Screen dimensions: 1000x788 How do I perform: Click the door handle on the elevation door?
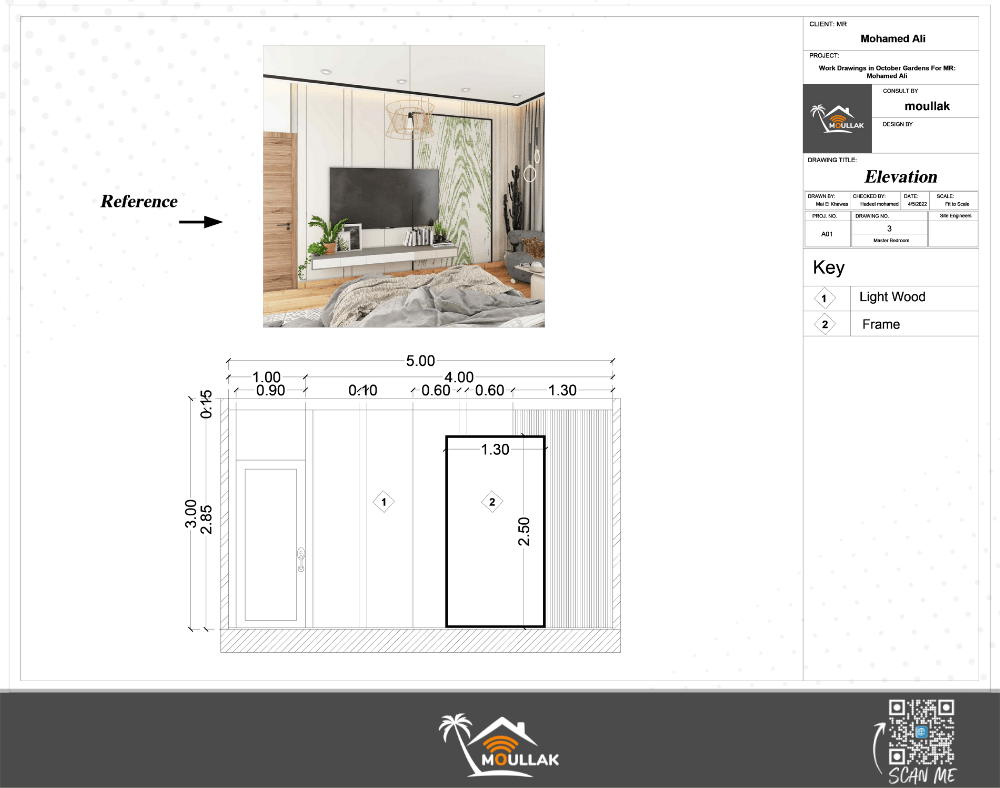pyautogui.click(x=299, y=559)
